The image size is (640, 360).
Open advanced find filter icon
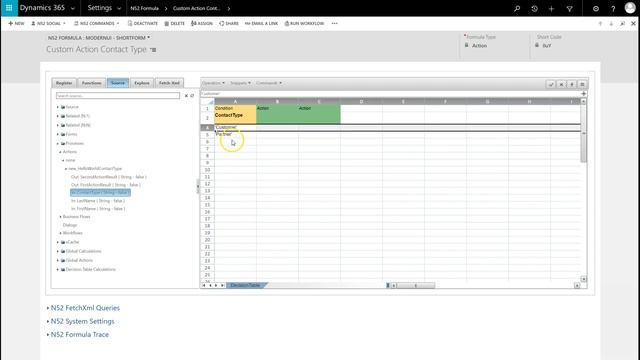[569, 8]
